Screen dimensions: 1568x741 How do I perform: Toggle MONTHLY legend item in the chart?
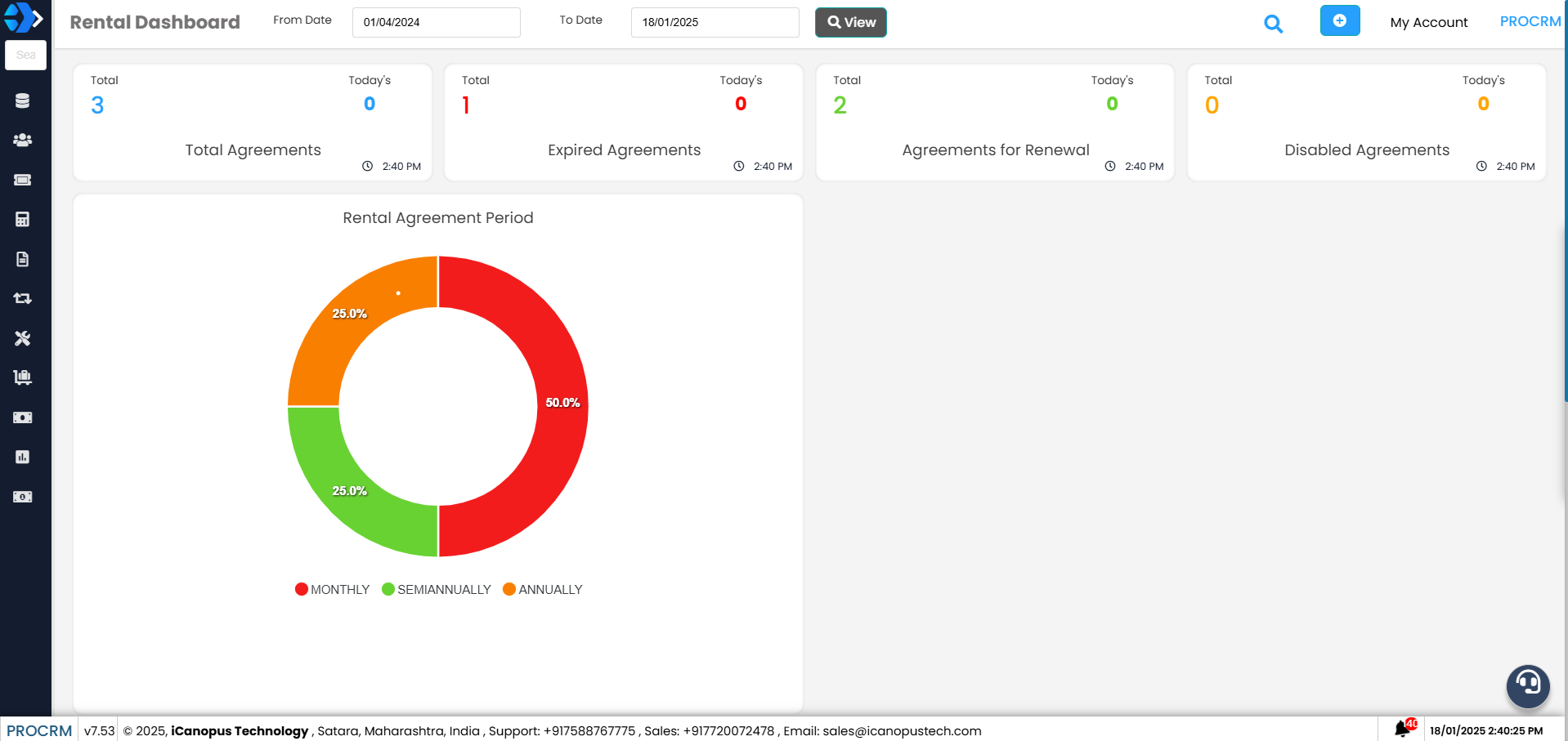point(333,590)
